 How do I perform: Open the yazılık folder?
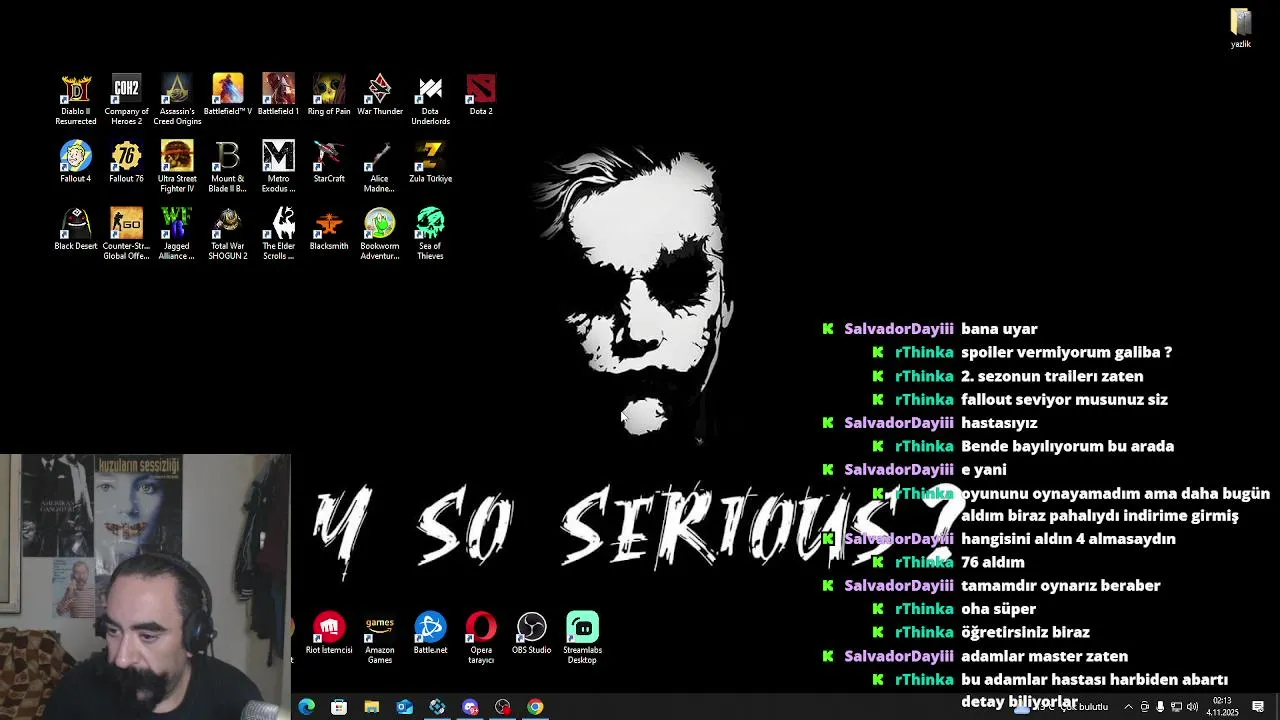(1241, 28)
